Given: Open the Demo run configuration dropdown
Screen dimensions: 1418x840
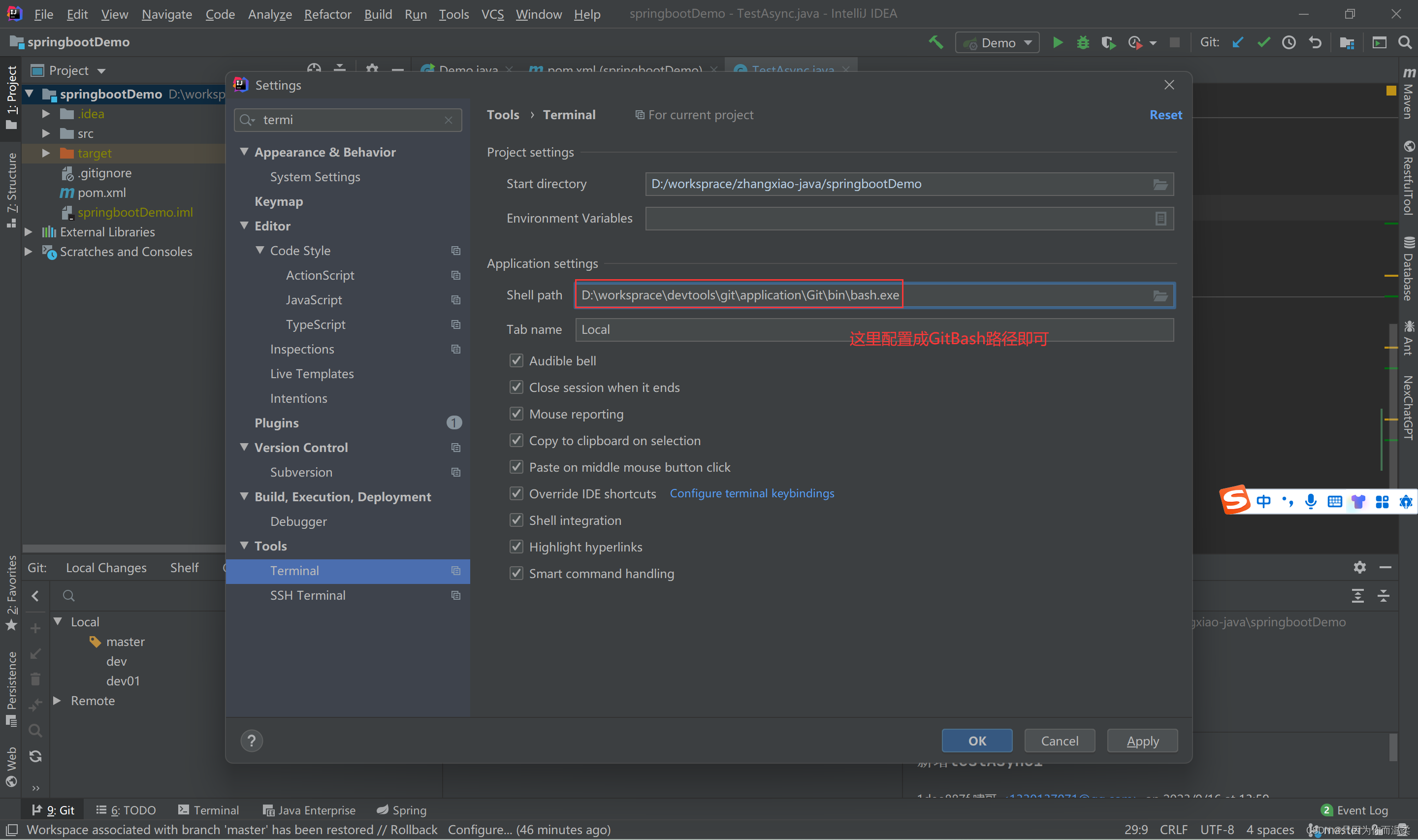Looking at the screenshot, I should click(997, 43).
